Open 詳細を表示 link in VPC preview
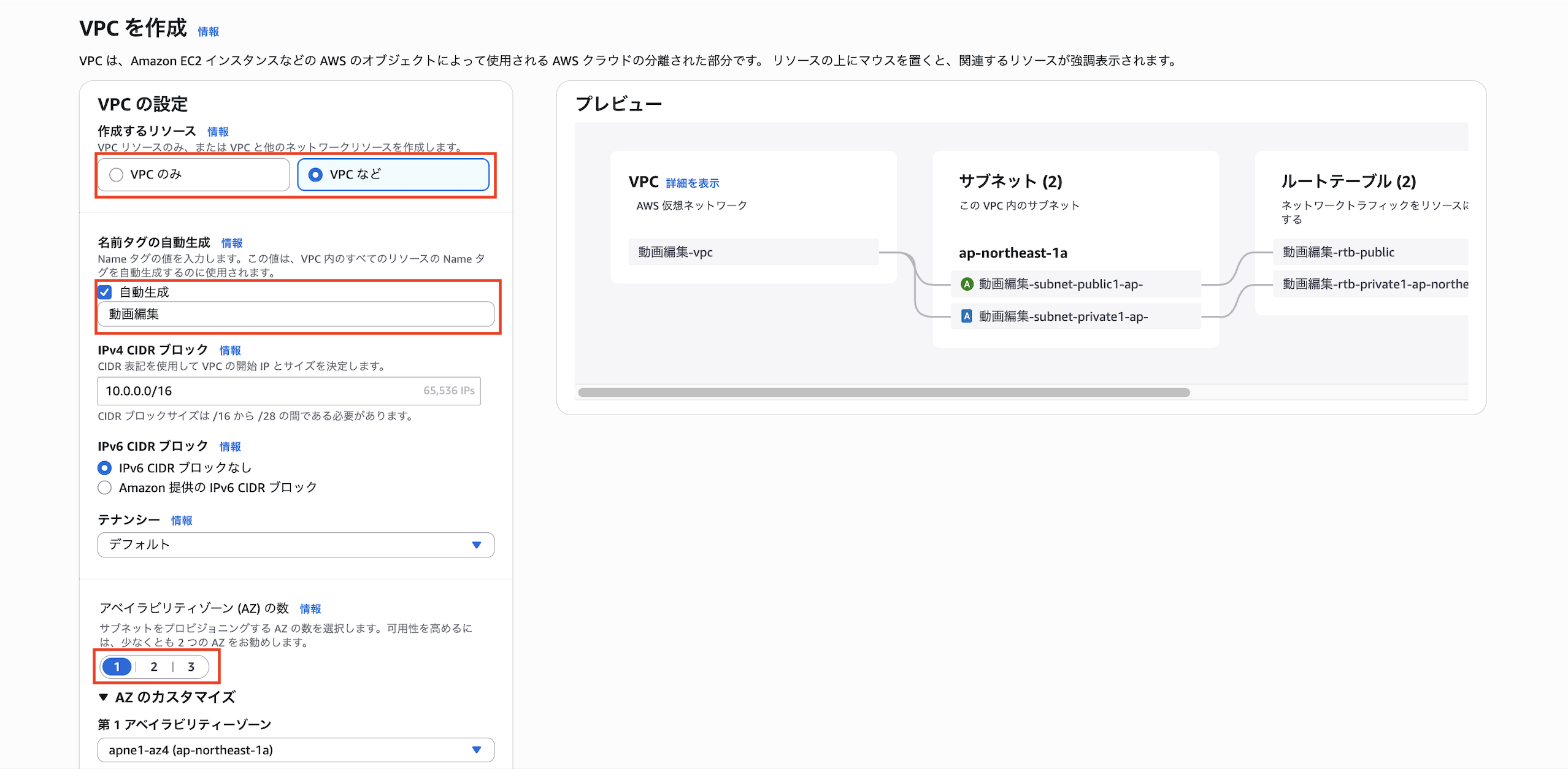This screenshot has height=769, width=1568. tap(692, 183)
